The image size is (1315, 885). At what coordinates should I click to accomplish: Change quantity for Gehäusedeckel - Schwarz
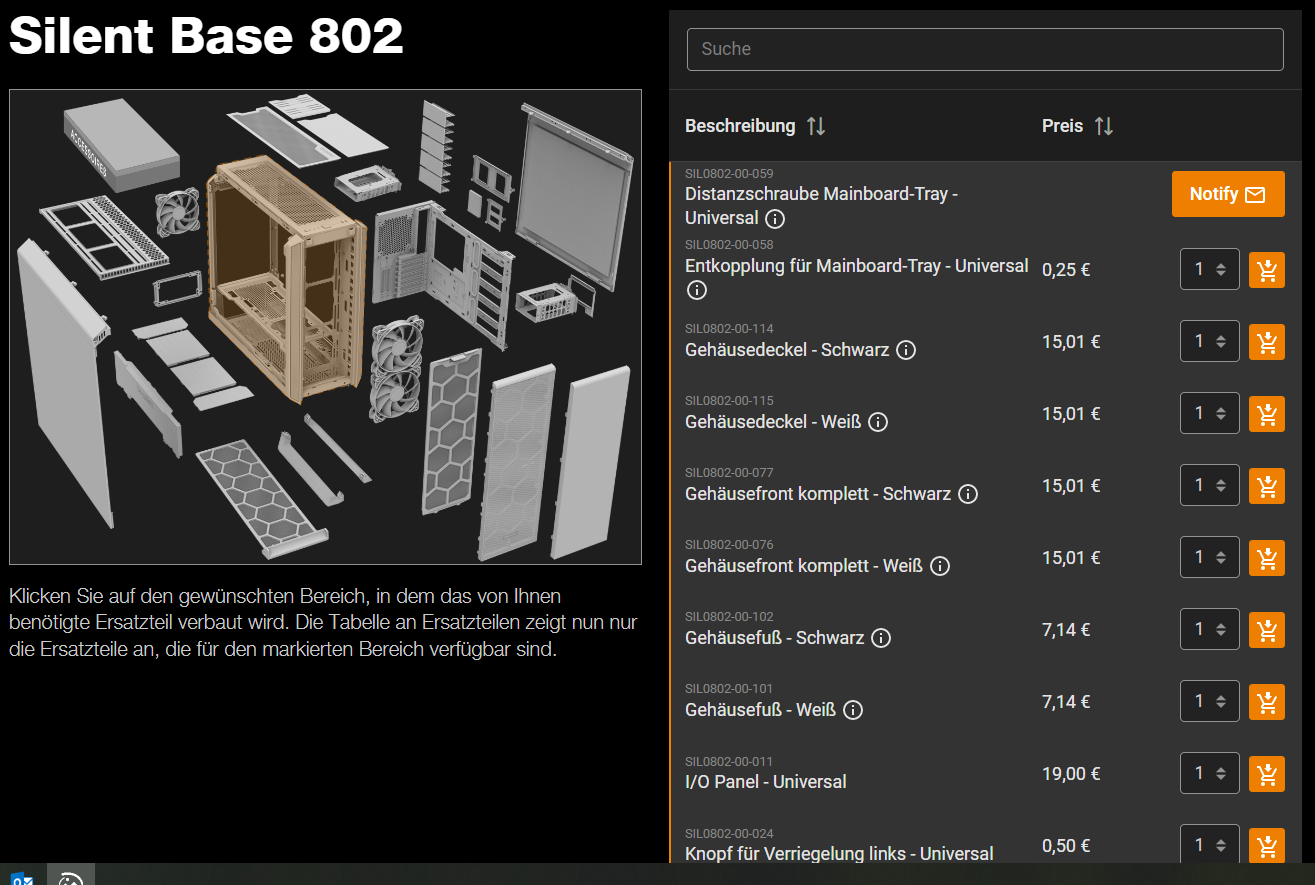click(1210, 341)
